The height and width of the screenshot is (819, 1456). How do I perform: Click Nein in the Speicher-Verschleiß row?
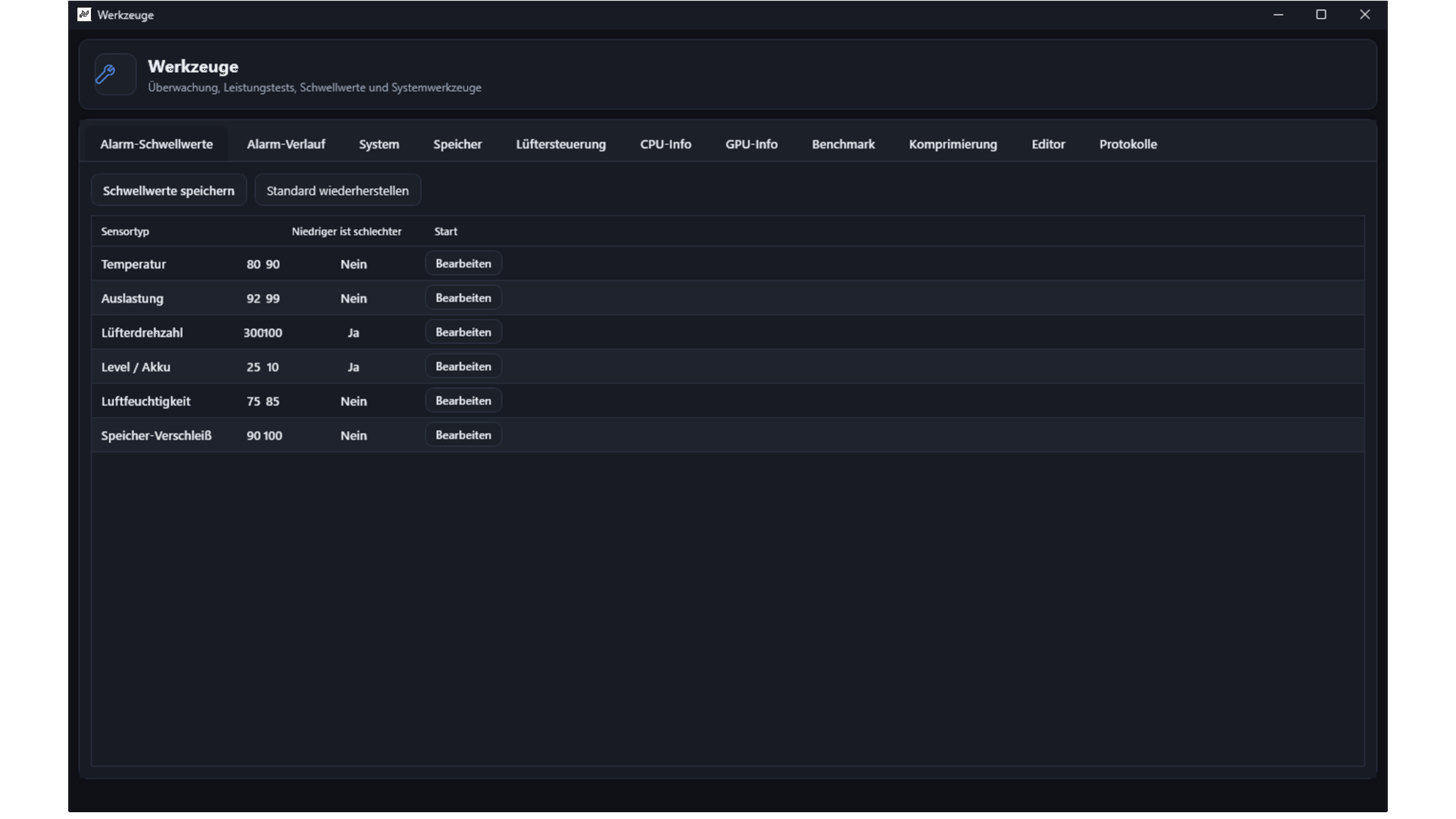tap(353, 435)
